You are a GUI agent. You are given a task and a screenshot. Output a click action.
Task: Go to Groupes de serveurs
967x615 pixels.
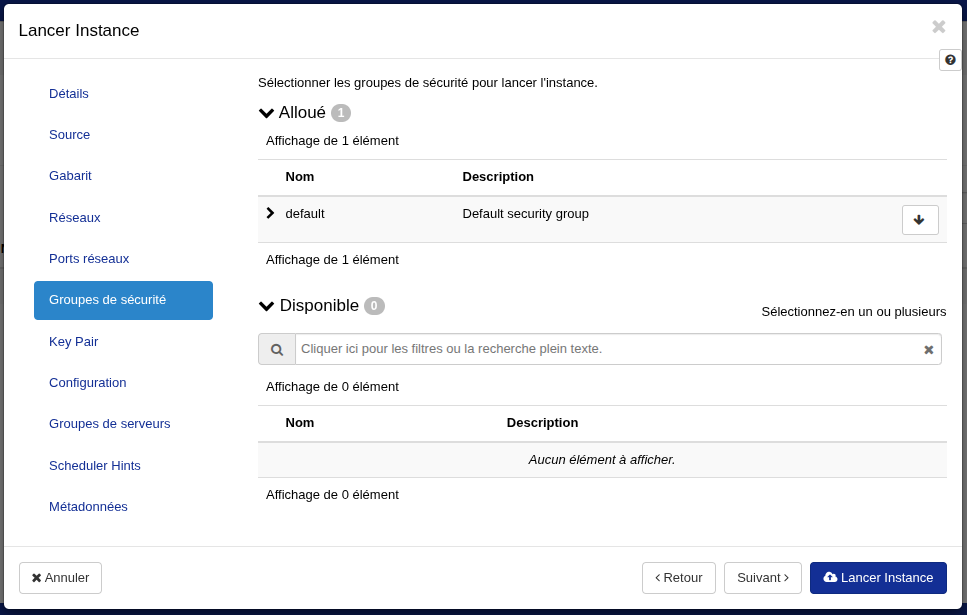point(110,424)
